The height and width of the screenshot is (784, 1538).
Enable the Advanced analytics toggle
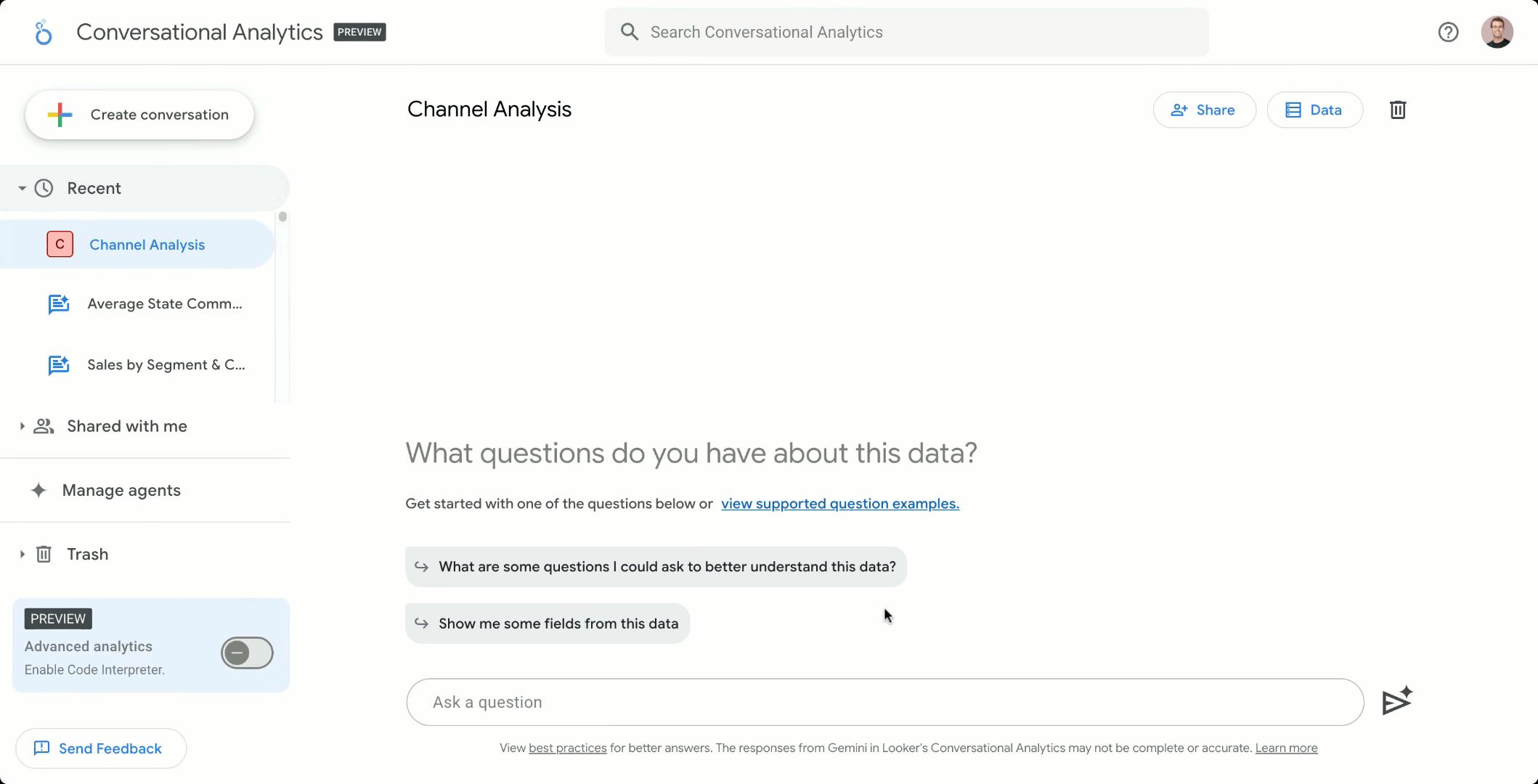tap(246, 653)
